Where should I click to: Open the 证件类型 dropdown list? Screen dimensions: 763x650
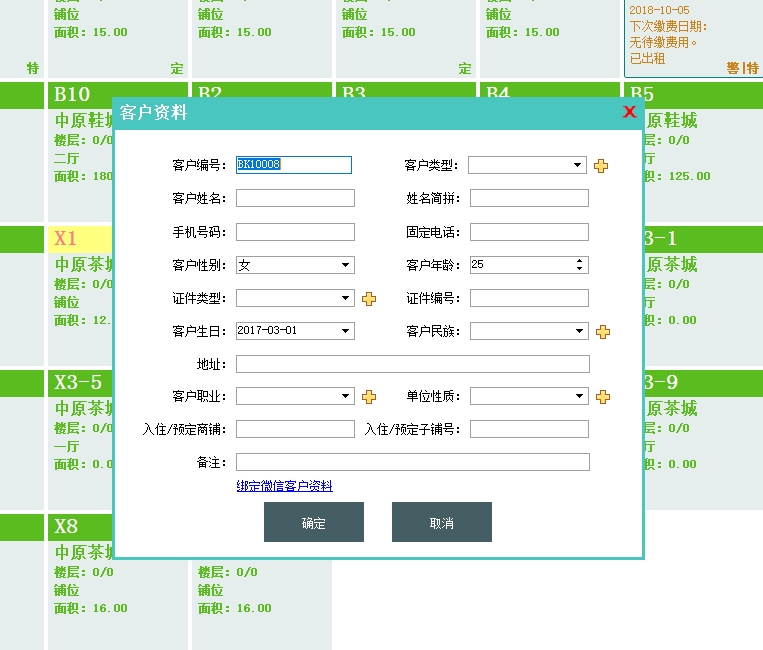tap(346, 298)
